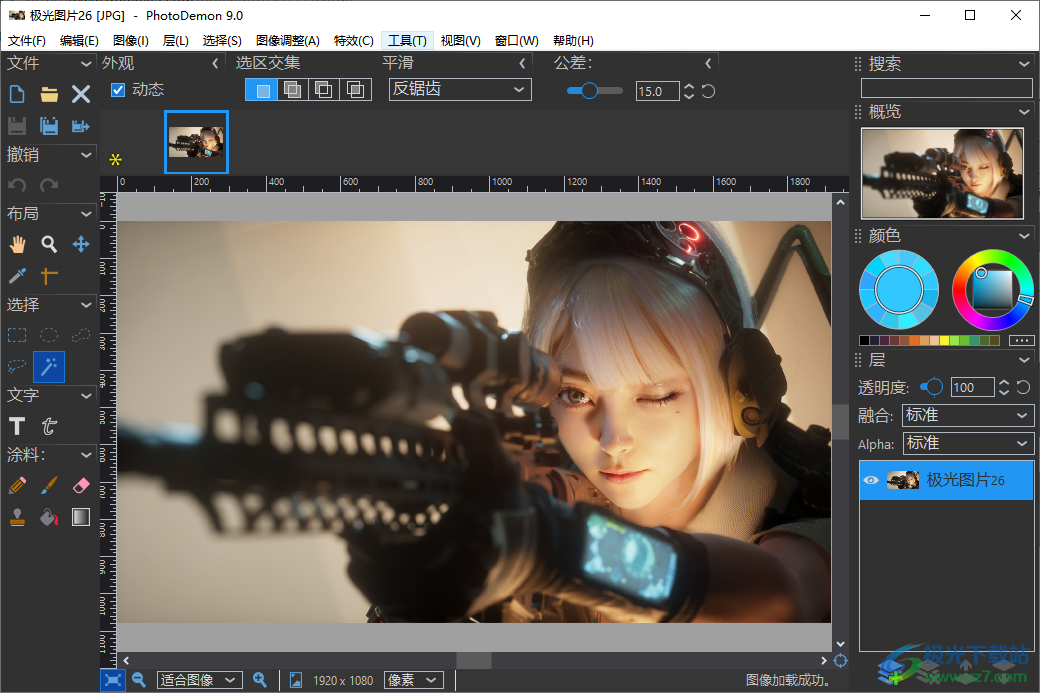Click the current color blue circle

coord(899,290)
